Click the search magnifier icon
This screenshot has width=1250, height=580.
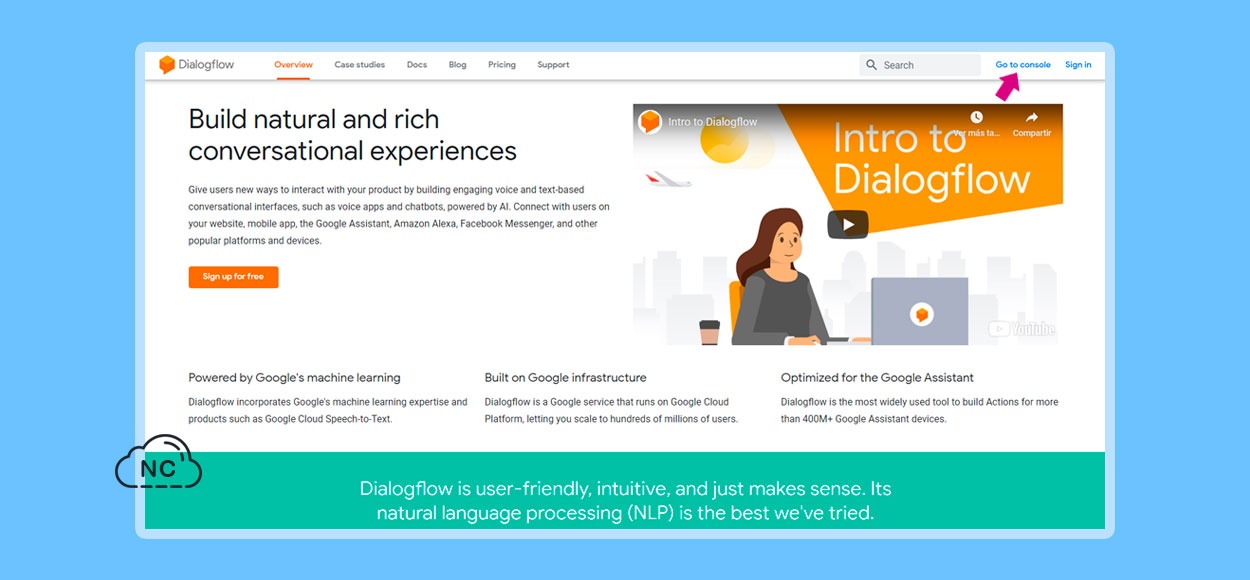(x=872, y=65)
